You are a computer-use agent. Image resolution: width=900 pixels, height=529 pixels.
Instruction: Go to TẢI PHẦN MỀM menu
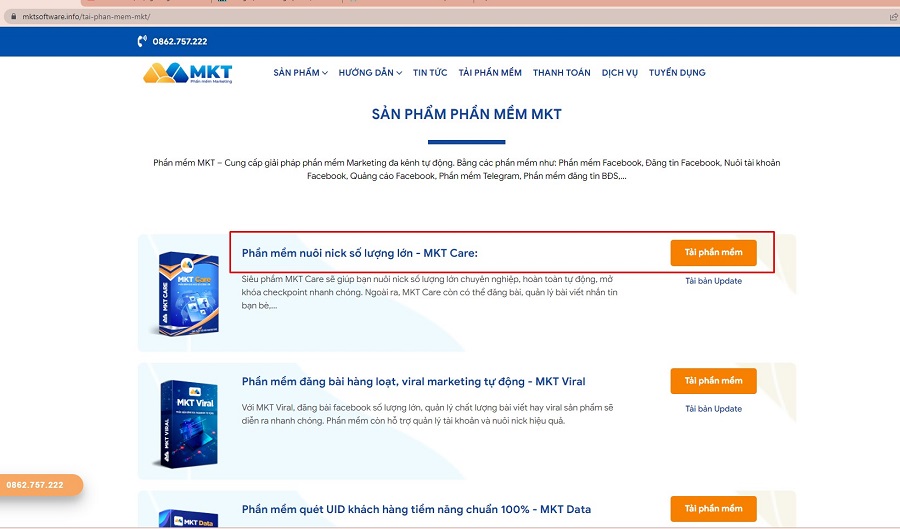click(x=490, y=73)
